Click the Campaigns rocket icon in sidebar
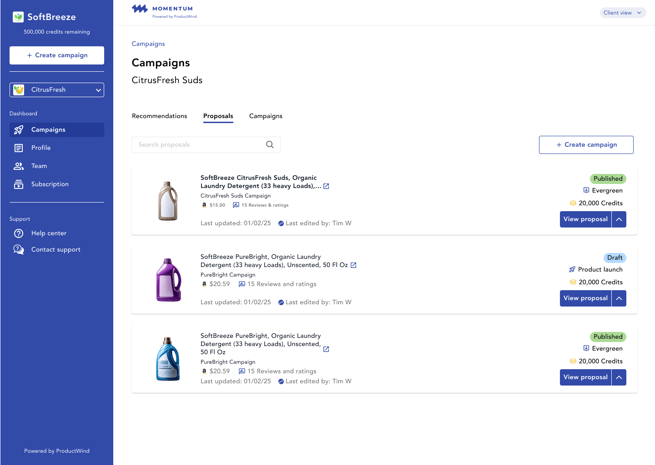This screenshot has width=655, height=465. click(18, 130)
